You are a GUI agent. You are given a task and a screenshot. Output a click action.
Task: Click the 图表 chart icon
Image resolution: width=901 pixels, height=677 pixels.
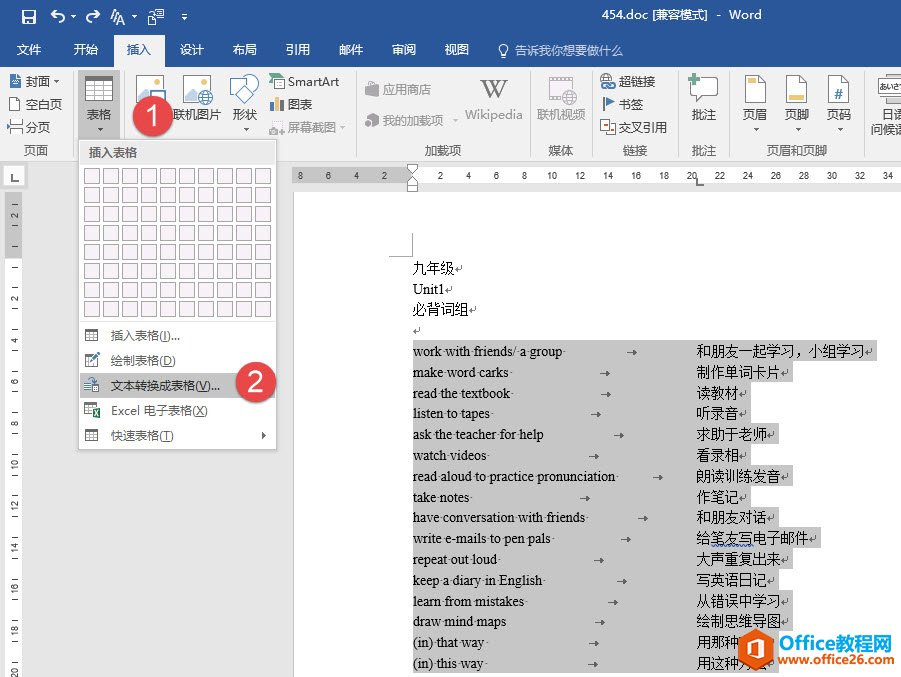pos(290,104)
